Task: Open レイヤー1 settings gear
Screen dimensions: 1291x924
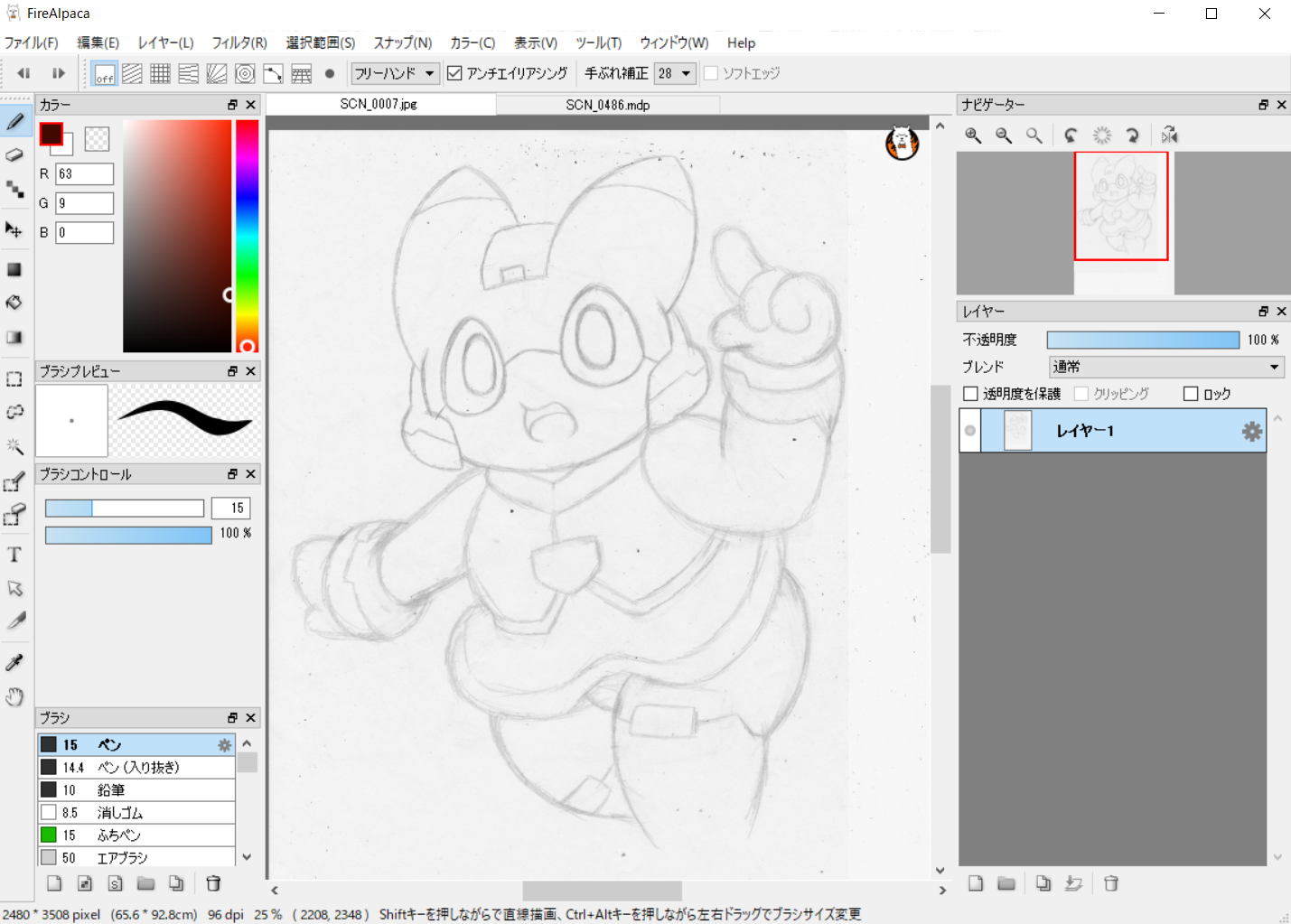Action: coord(1251,432)
